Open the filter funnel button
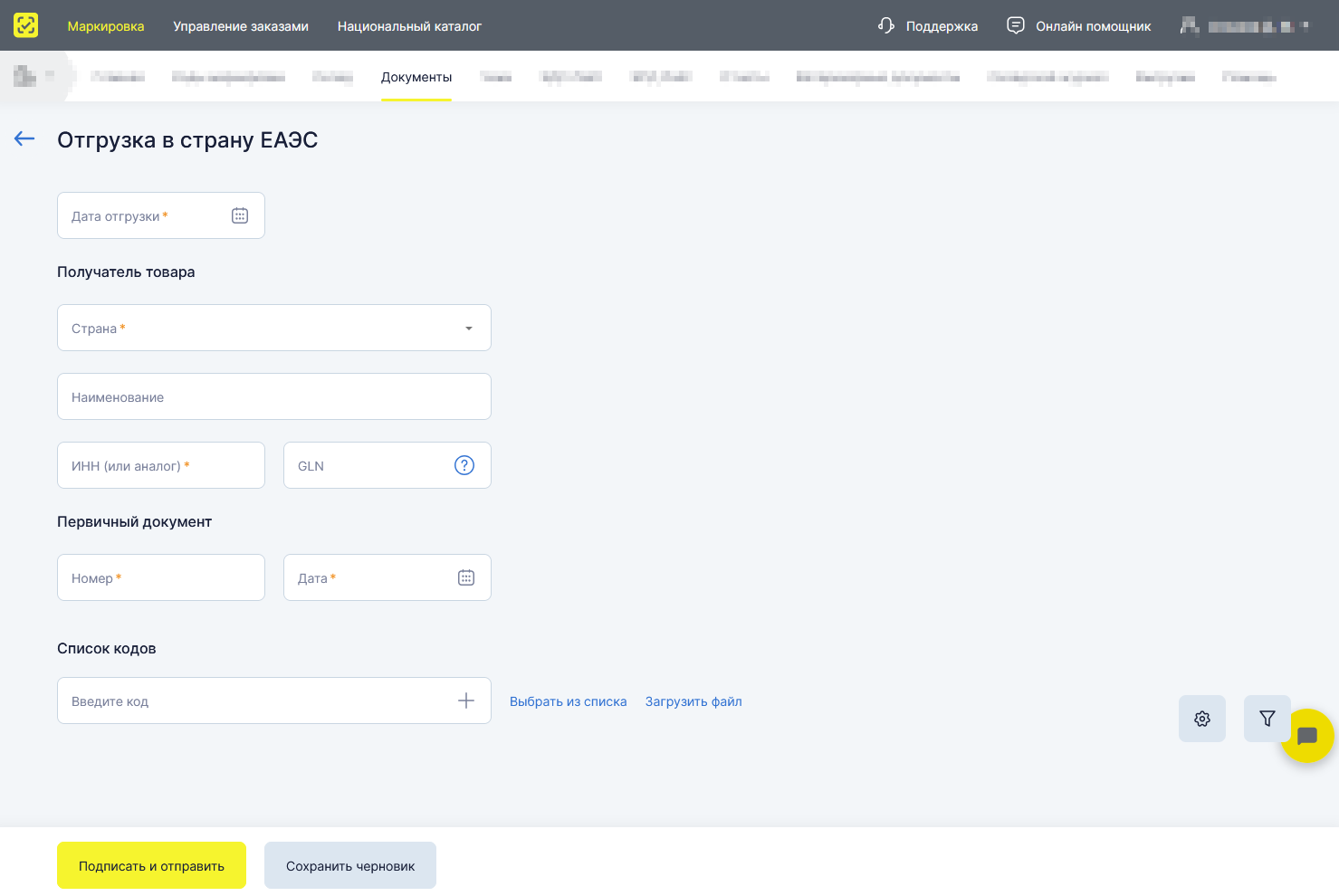This screenshot has height=896, width=1339. tap(1267, 719)
